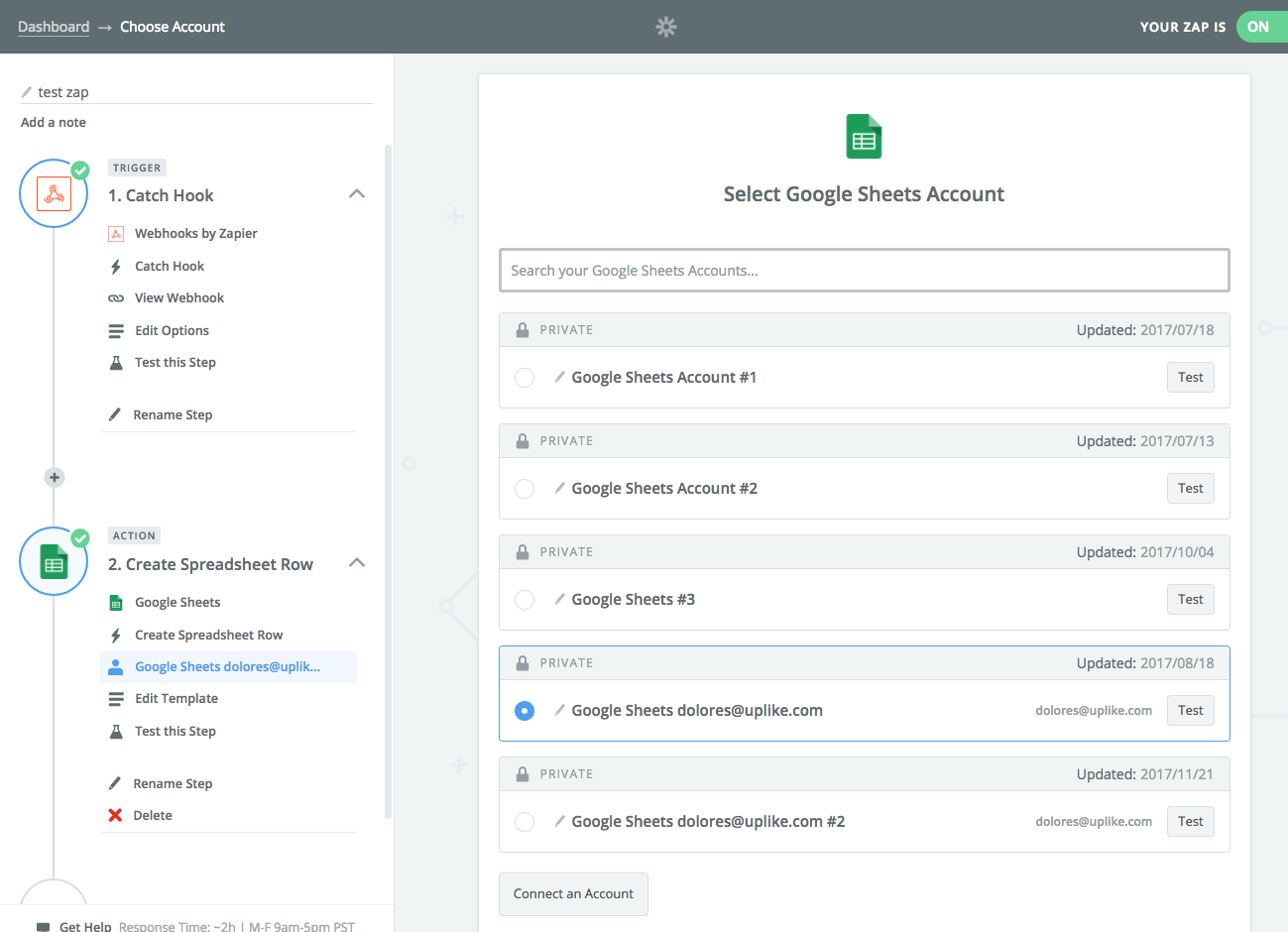
Task: Click Delete to remove the action step
Action: [x=153, y=816]
